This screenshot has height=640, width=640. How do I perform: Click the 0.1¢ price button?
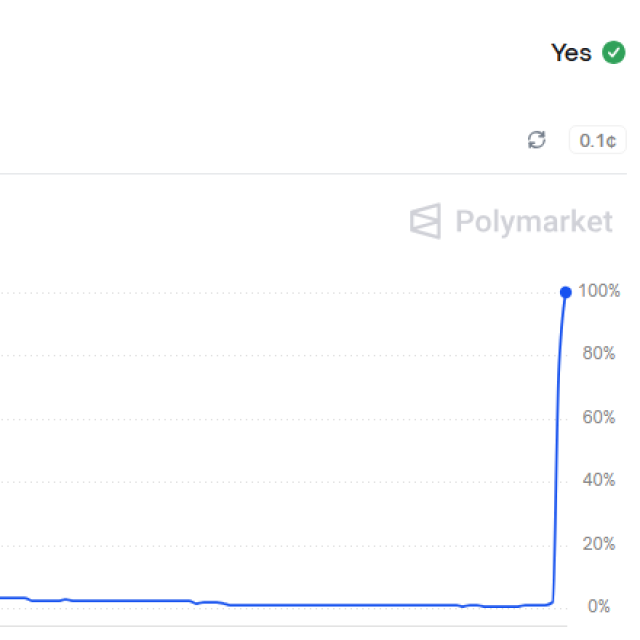pyautogui.click(x=597, y=140)
